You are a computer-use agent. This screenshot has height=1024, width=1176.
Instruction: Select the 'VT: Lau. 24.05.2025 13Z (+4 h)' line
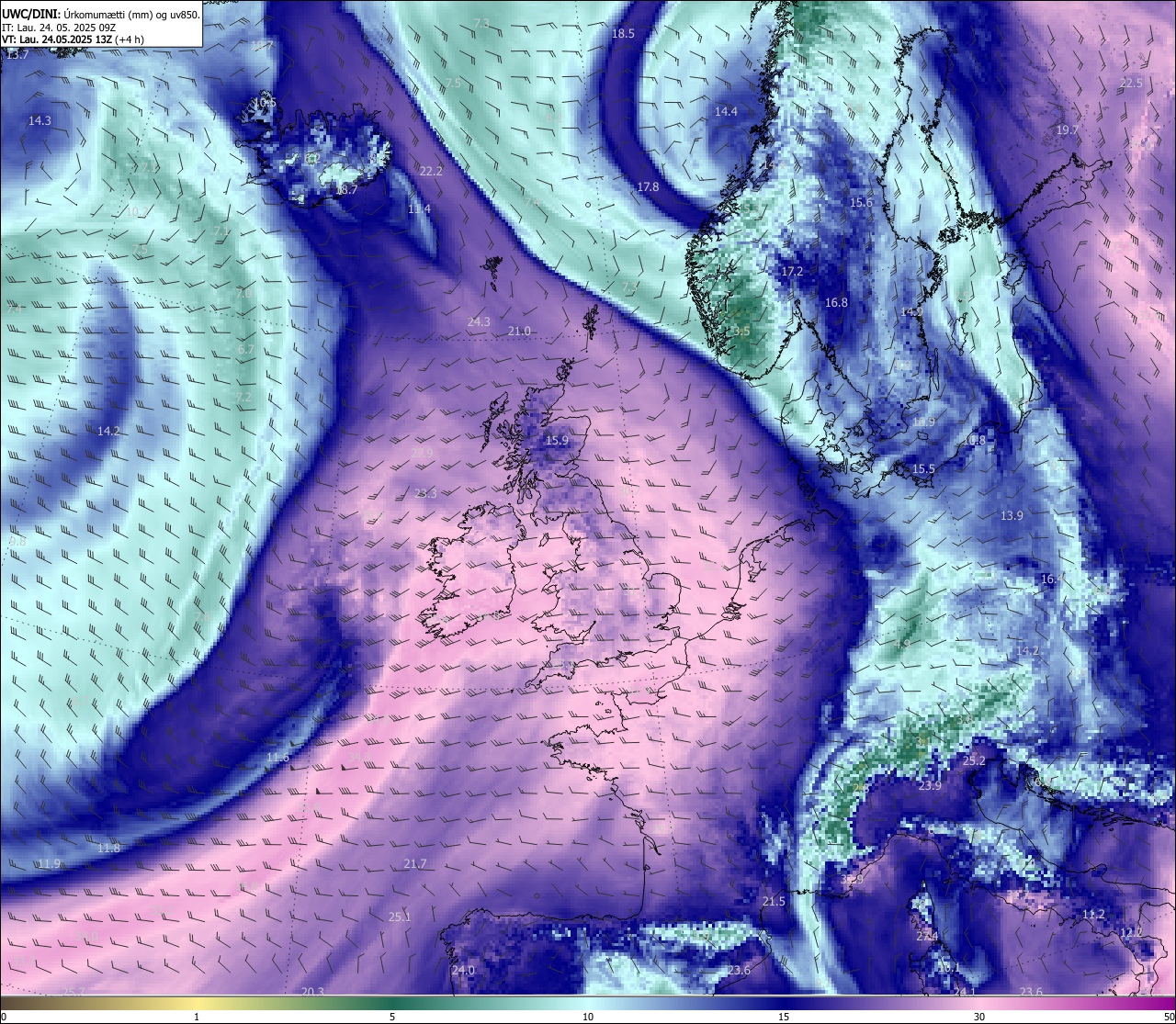tap(73, 39)
